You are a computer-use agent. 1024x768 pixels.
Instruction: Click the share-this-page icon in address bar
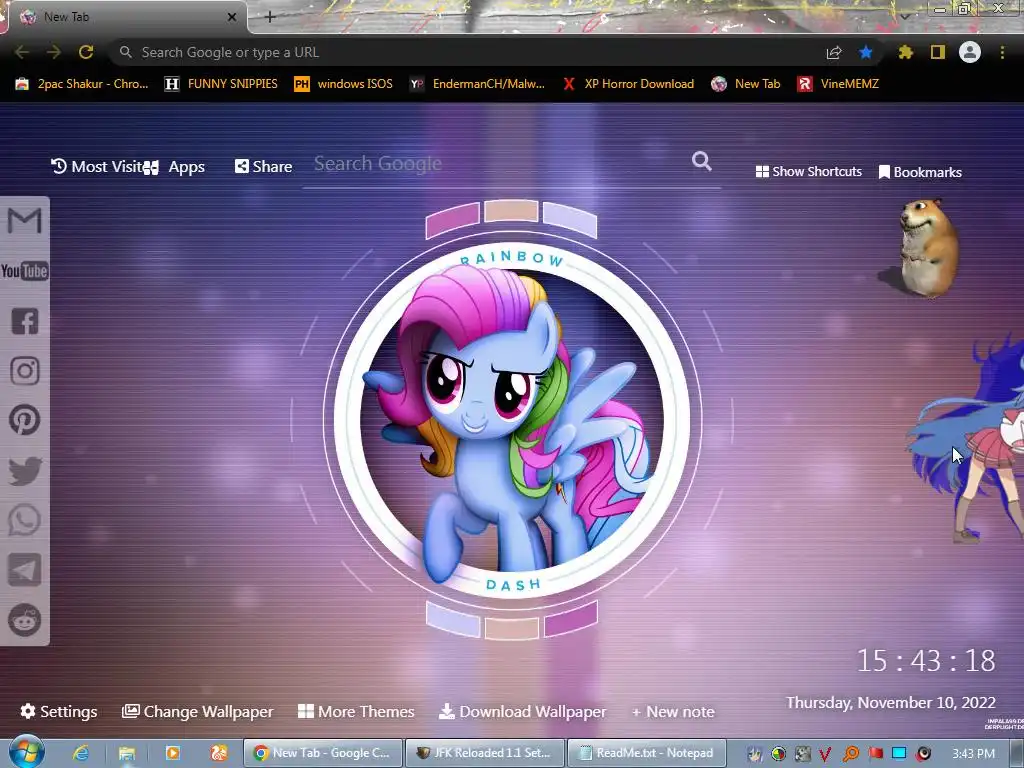[x=834, y=53]
